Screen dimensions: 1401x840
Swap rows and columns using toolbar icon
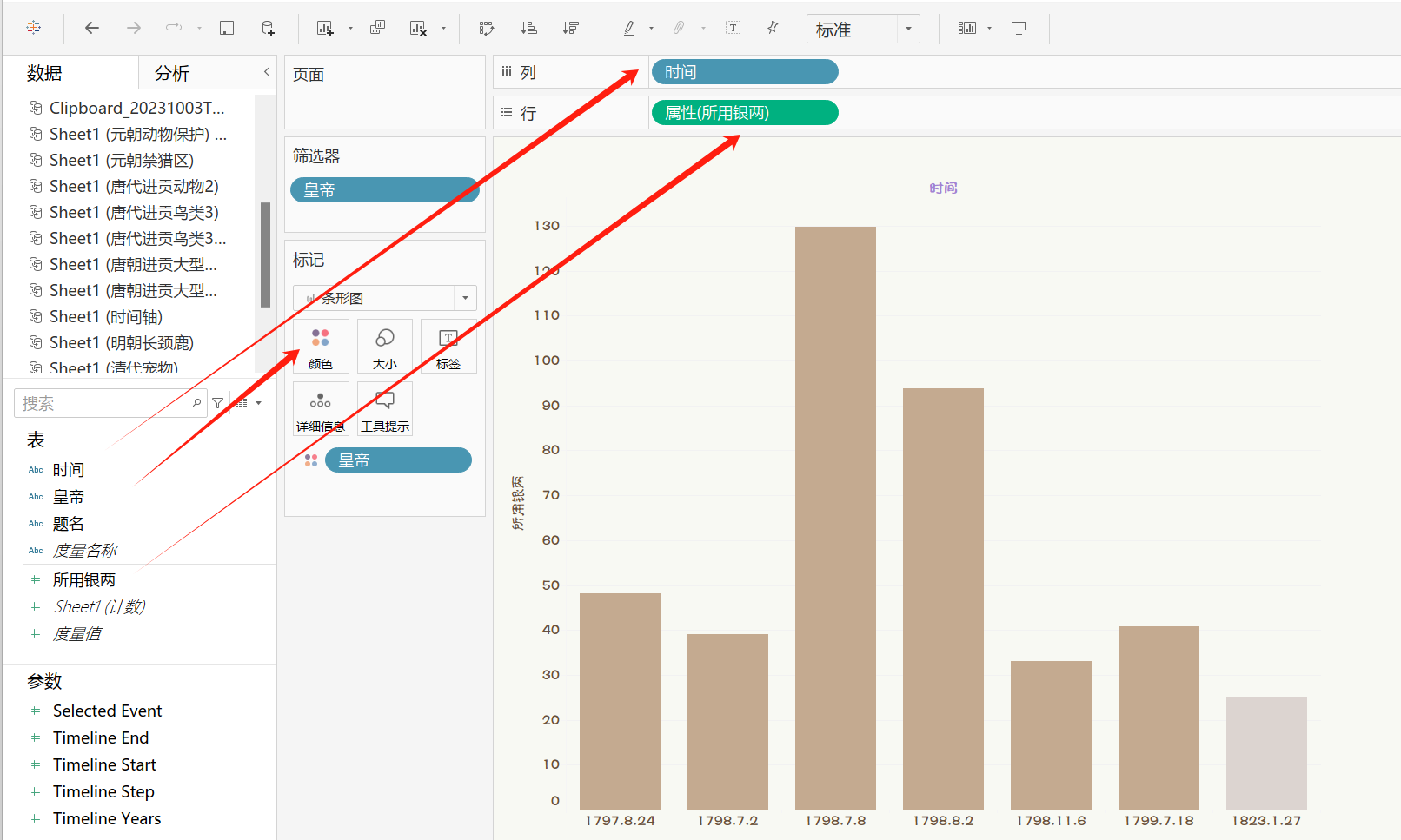(487, 28)
